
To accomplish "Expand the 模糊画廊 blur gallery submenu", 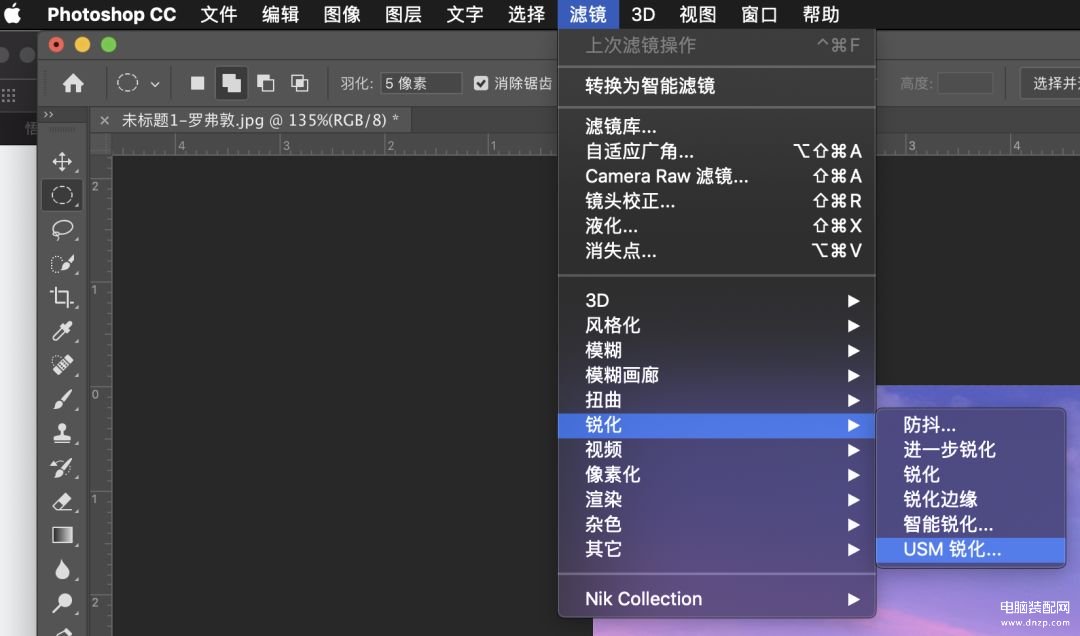I will [x=716, y=375].
